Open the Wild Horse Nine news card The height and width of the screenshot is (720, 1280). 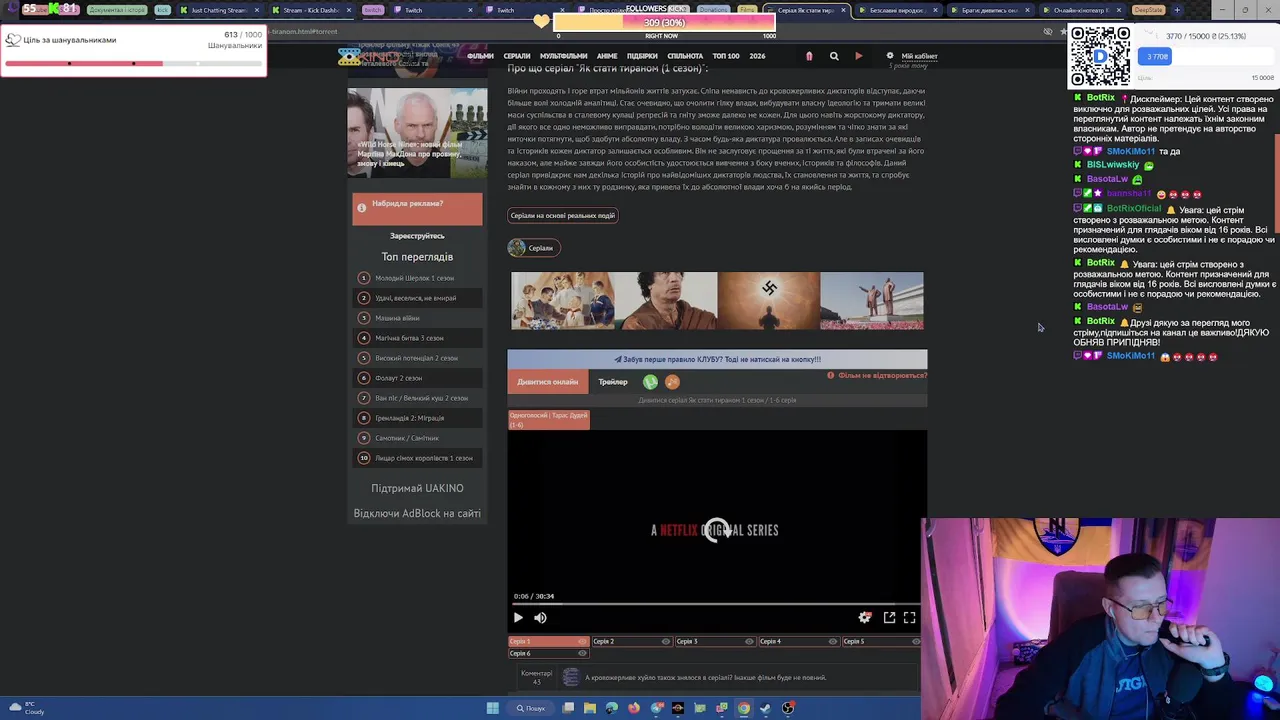pyautogui.click(x=417, y=132)
